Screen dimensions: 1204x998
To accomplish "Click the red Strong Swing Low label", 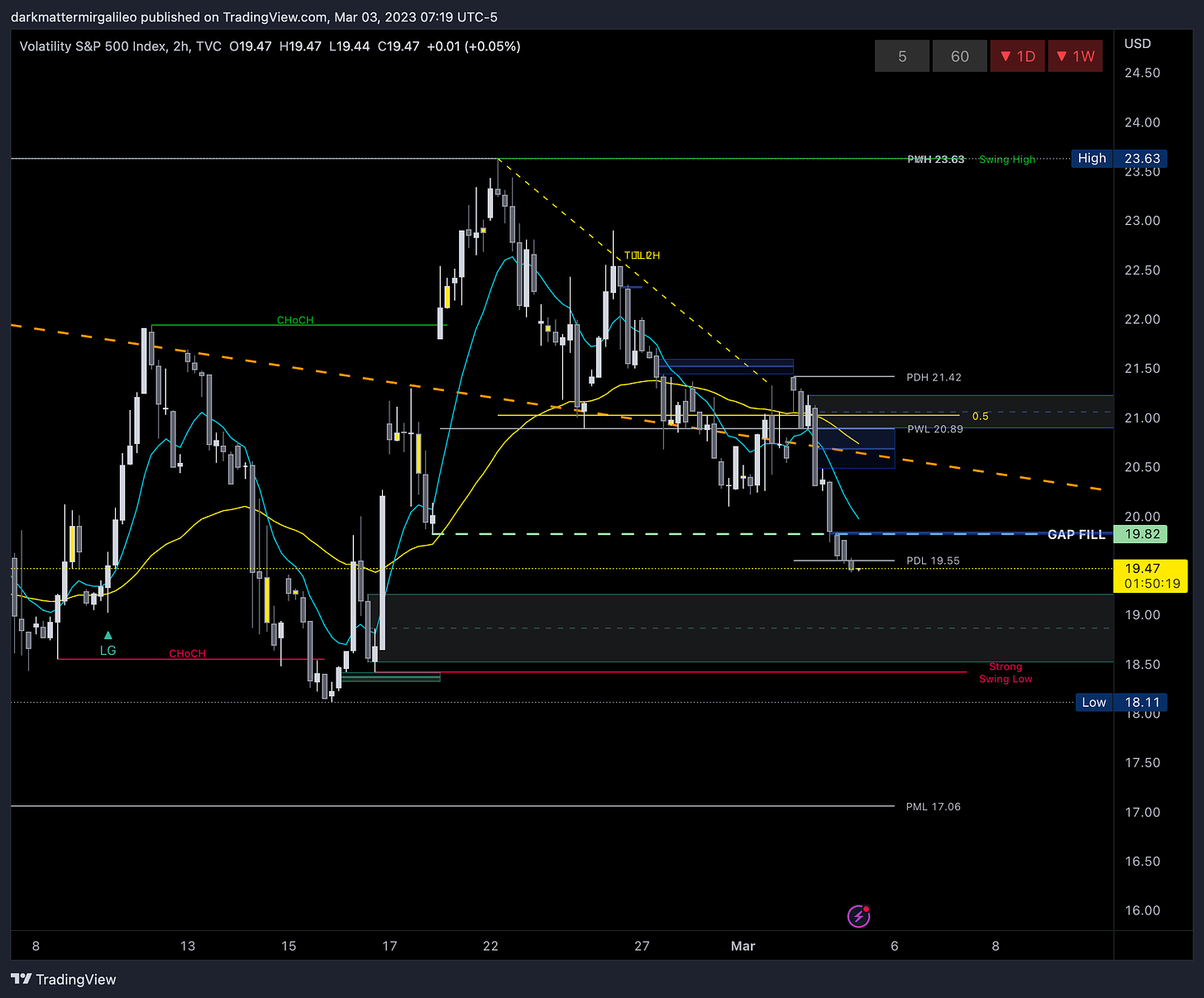I will pyautogui.click(x=1006, y=672).
